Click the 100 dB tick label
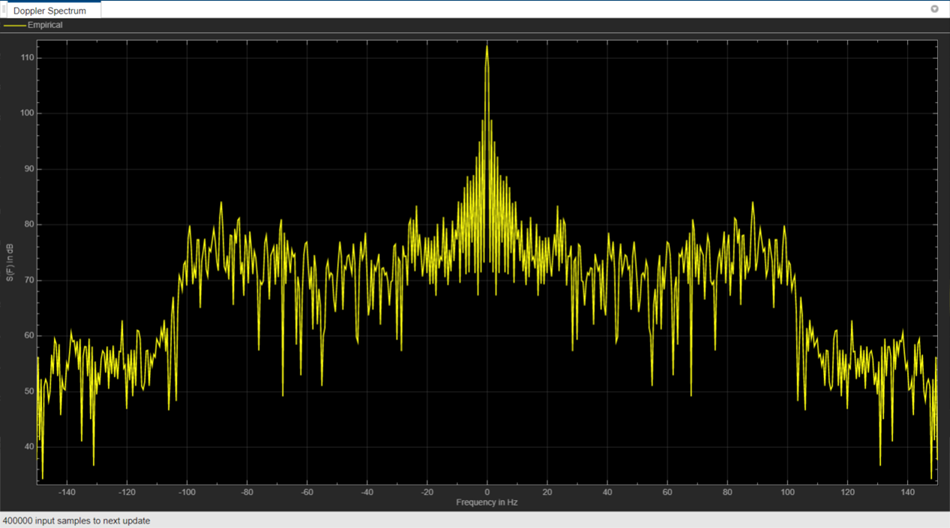Screen dimensions: 950x528 [x=27, y=113]
